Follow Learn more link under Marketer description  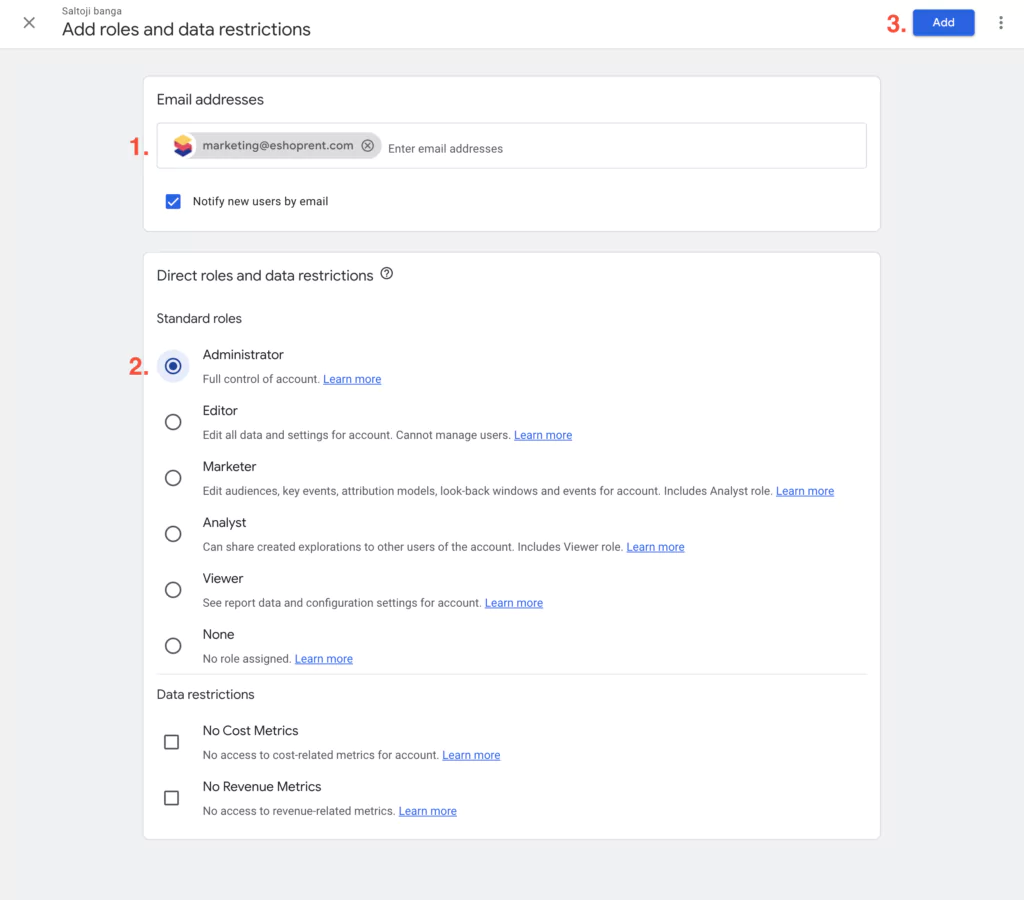[804, 492]
